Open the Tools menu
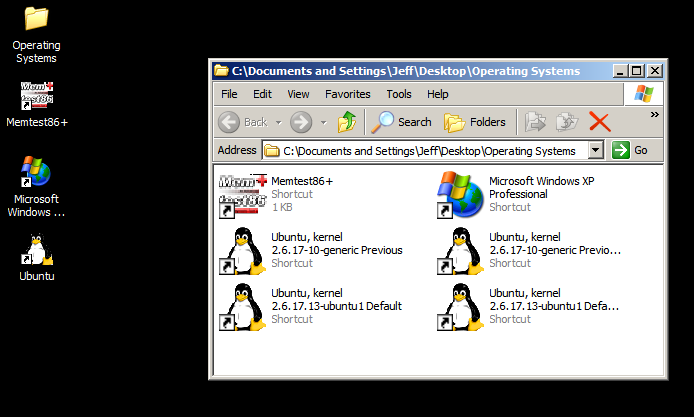Image resolution: width=694 pixels, height=417 pixels. pos(399,94)
